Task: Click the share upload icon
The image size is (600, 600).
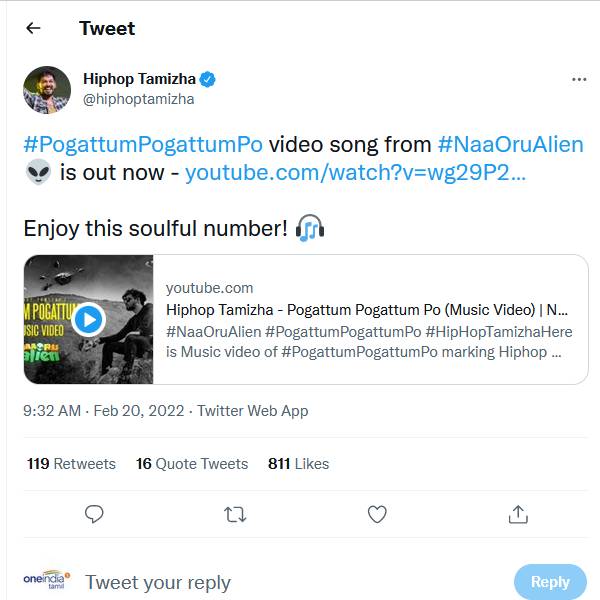Action: click(518, 514)
